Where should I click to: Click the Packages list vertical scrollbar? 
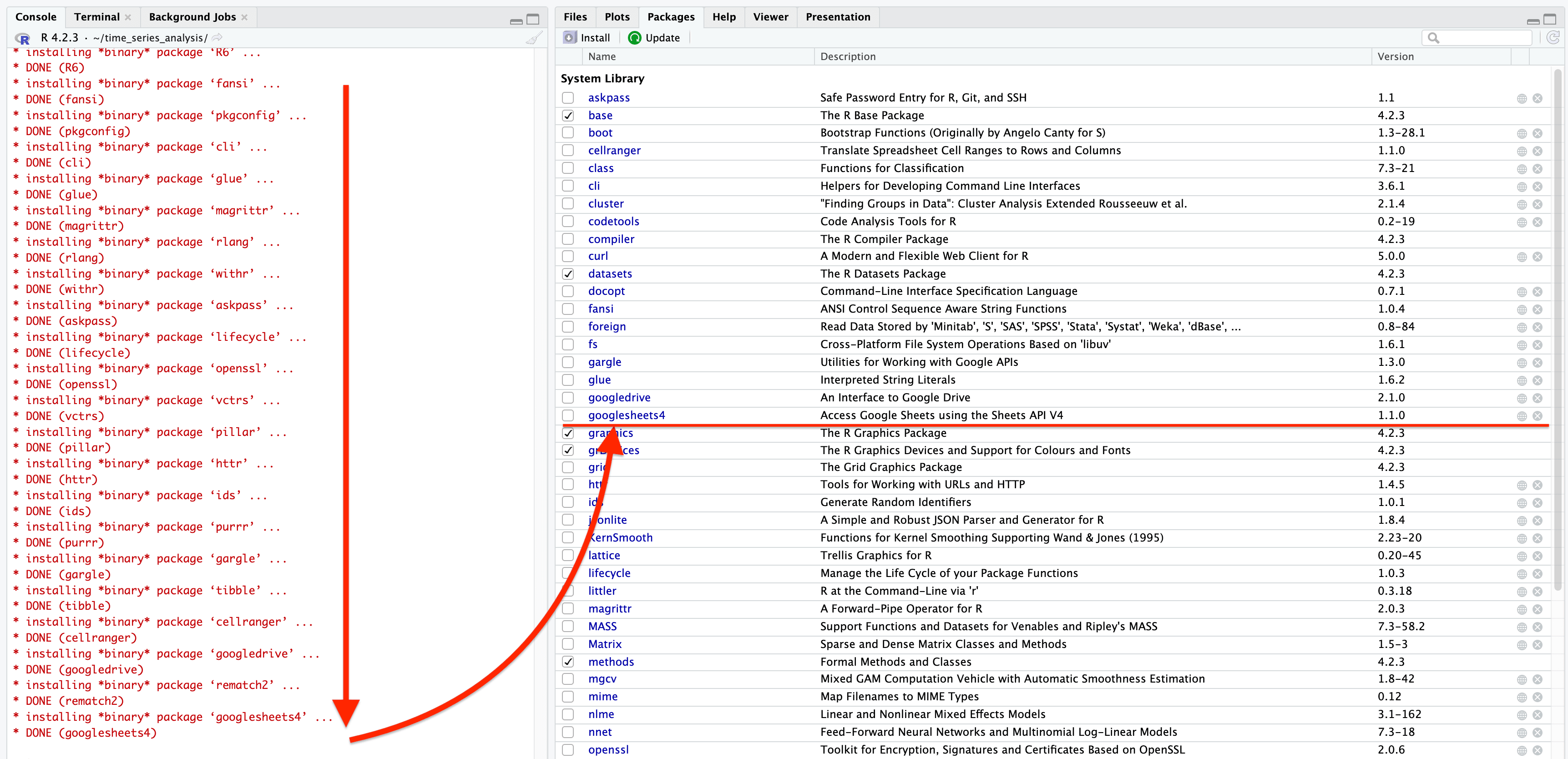tap(1558, 329)
